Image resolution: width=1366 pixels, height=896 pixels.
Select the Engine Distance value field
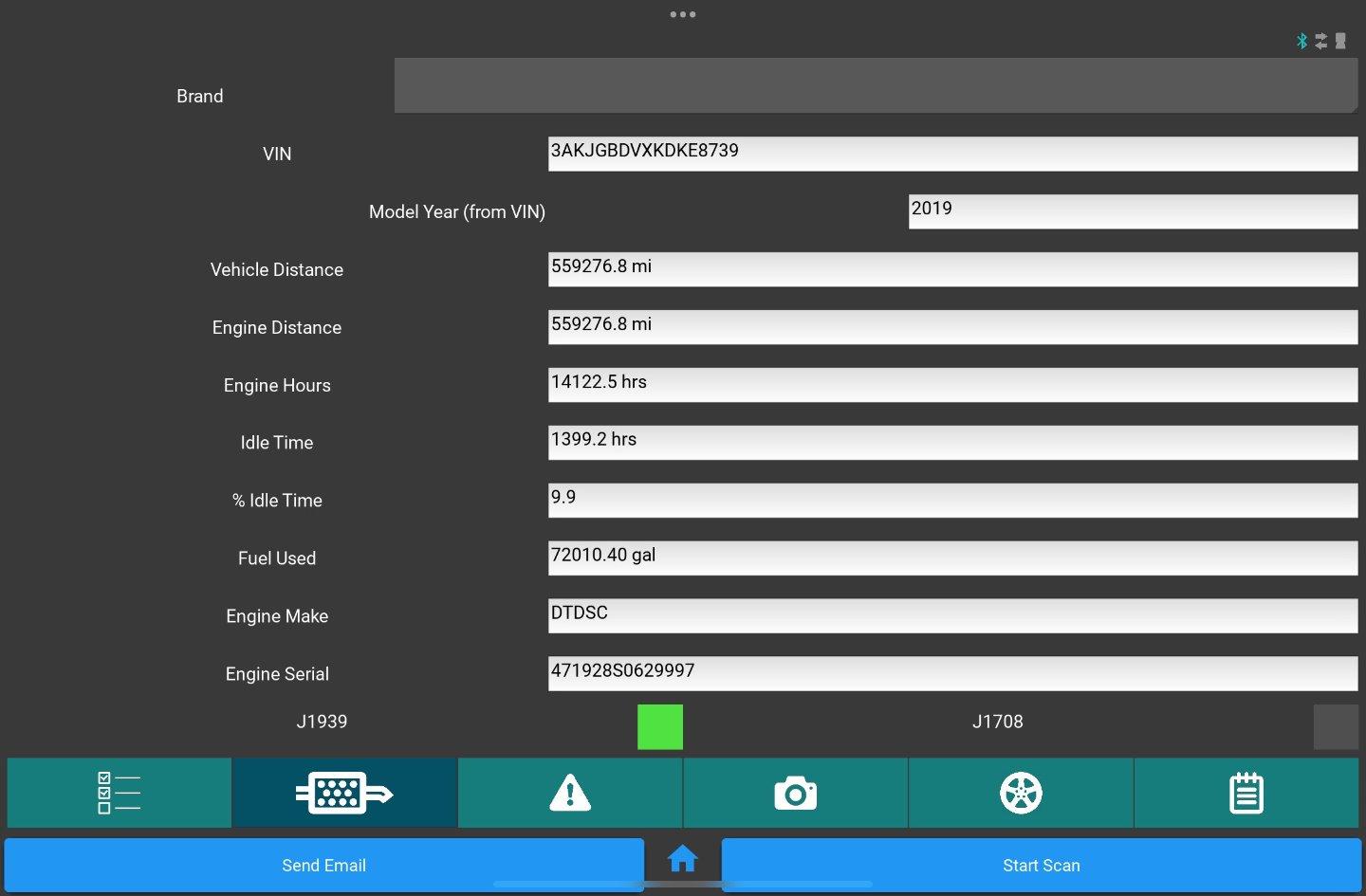pyautogui.click(x=952, y=327)
